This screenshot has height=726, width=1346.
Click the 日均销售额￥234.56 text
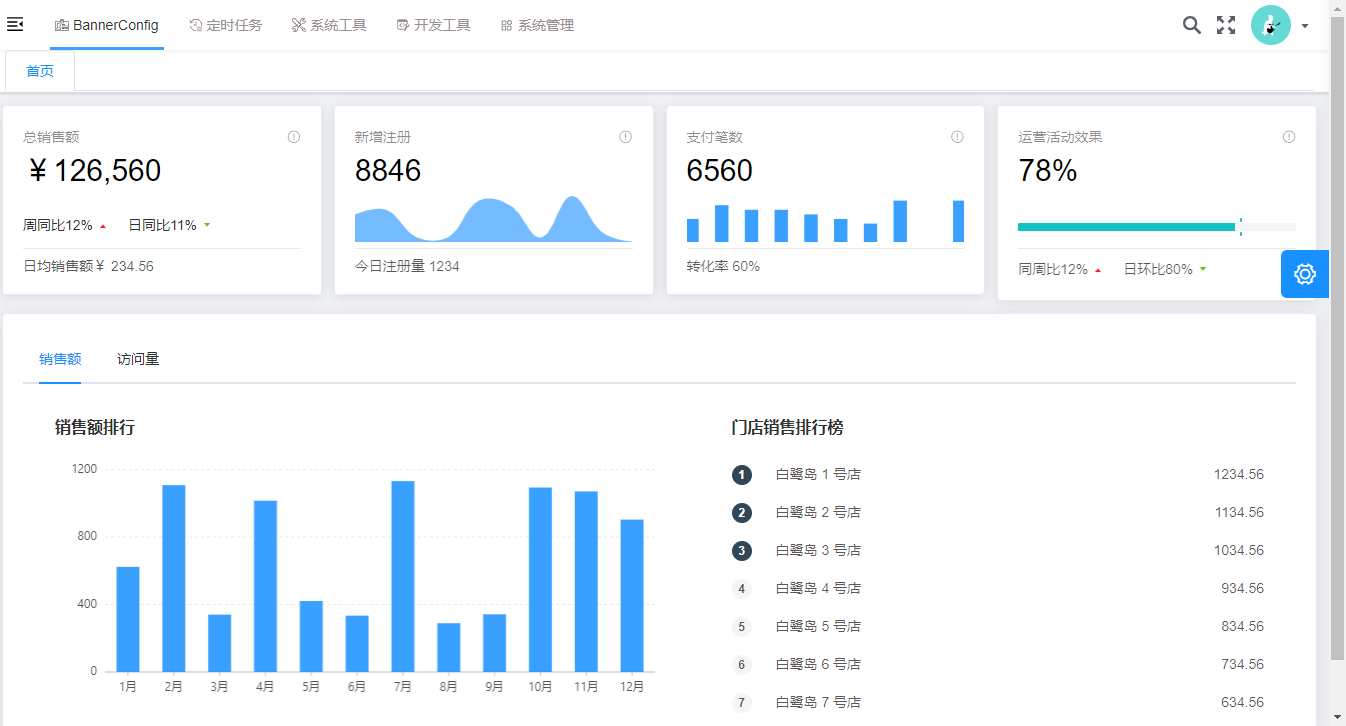[89, 267]
